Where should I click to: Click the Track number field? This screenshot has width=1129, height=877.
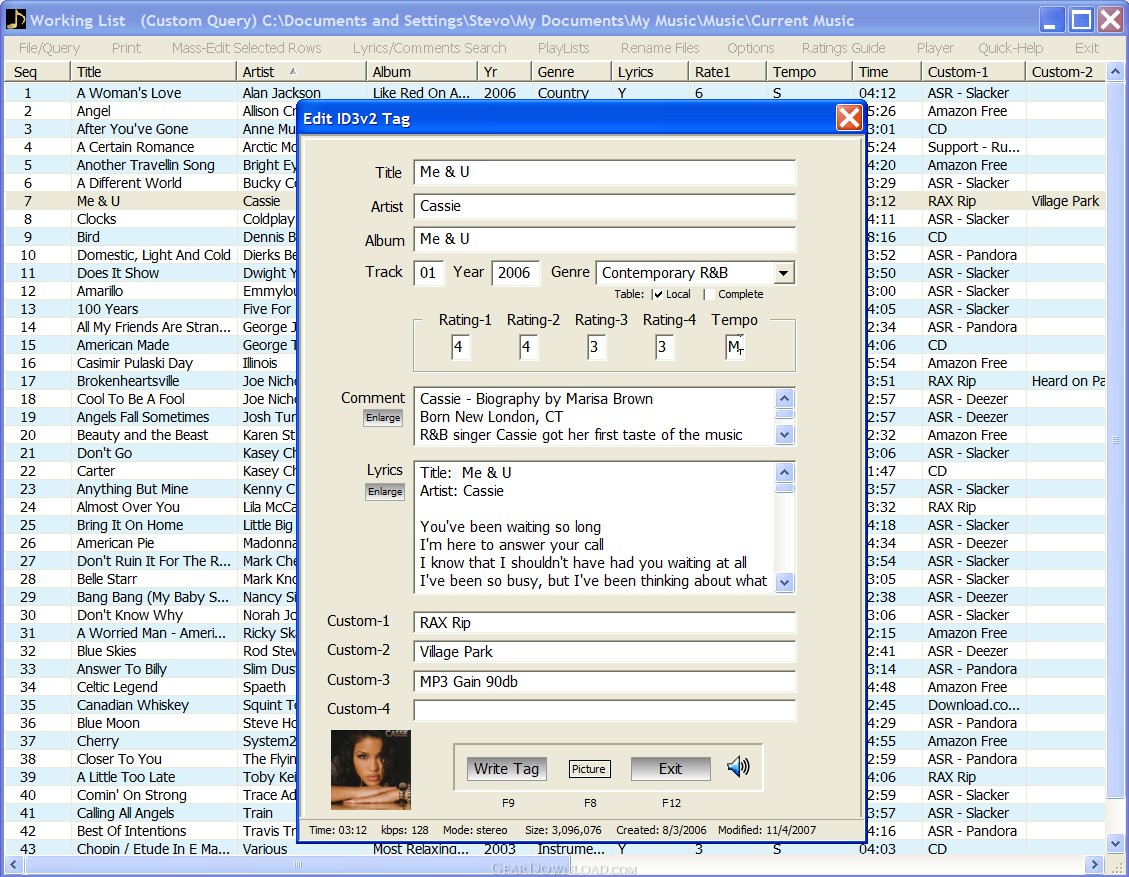(428, 273)
